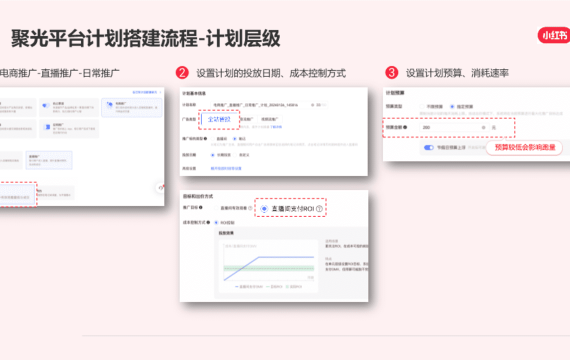Open the blue link at left panel top-right
The image size is (570, 360).
pyautogui.click(x=147, y=92)
